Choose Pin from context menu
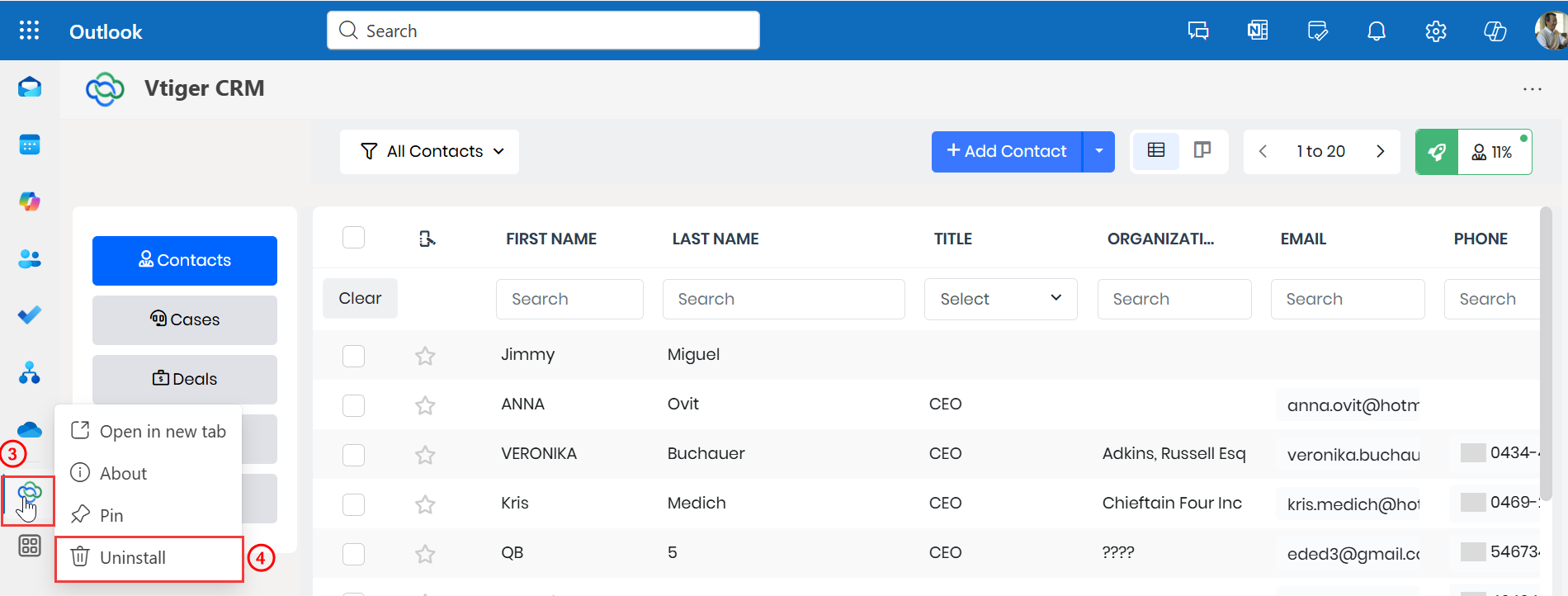This screenshot has width=1568, height=596. click(149, 515)
